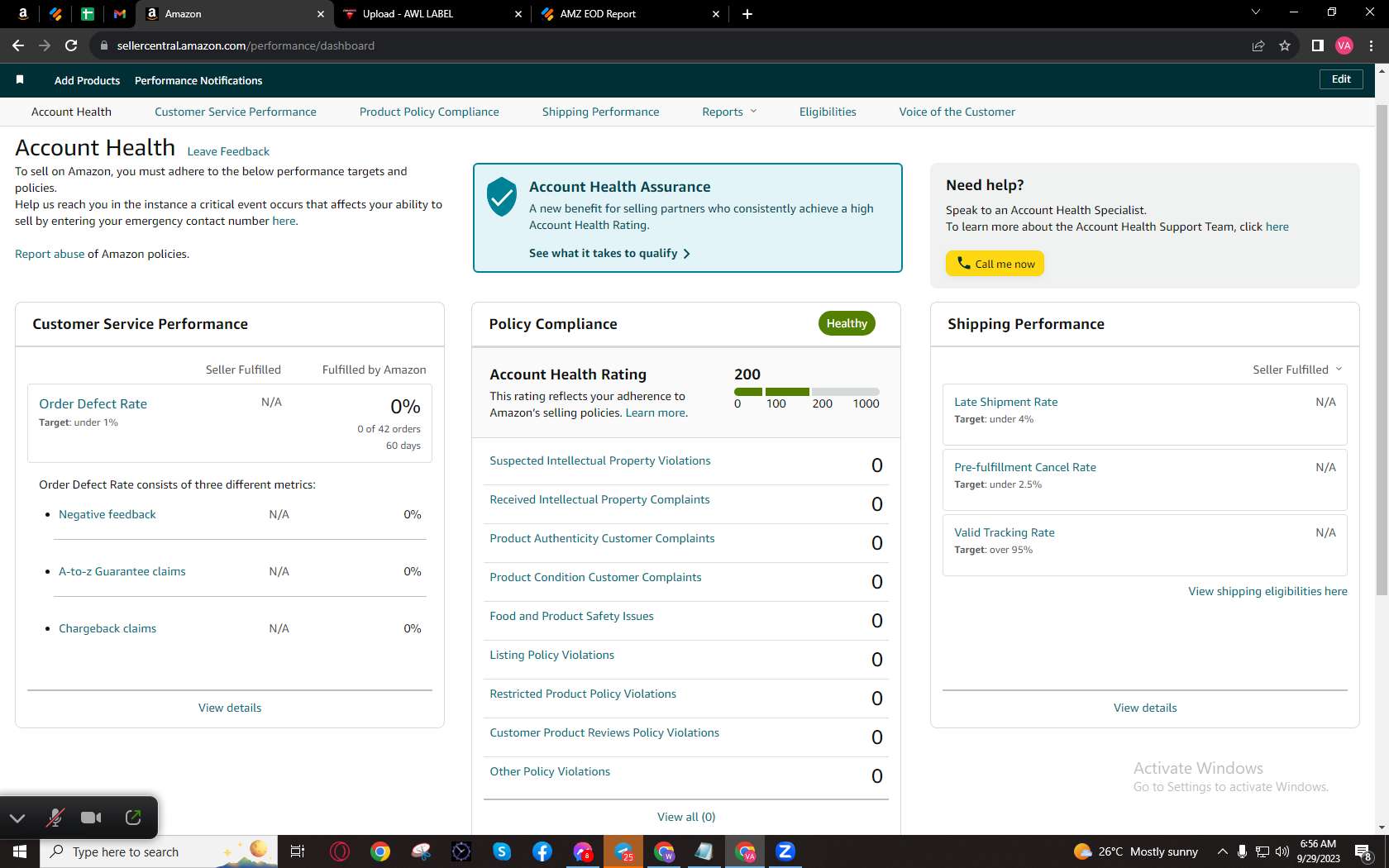Open Messenger from the taskbar
This screenshot has height=868, width=1389.
[x=583, y=851]
